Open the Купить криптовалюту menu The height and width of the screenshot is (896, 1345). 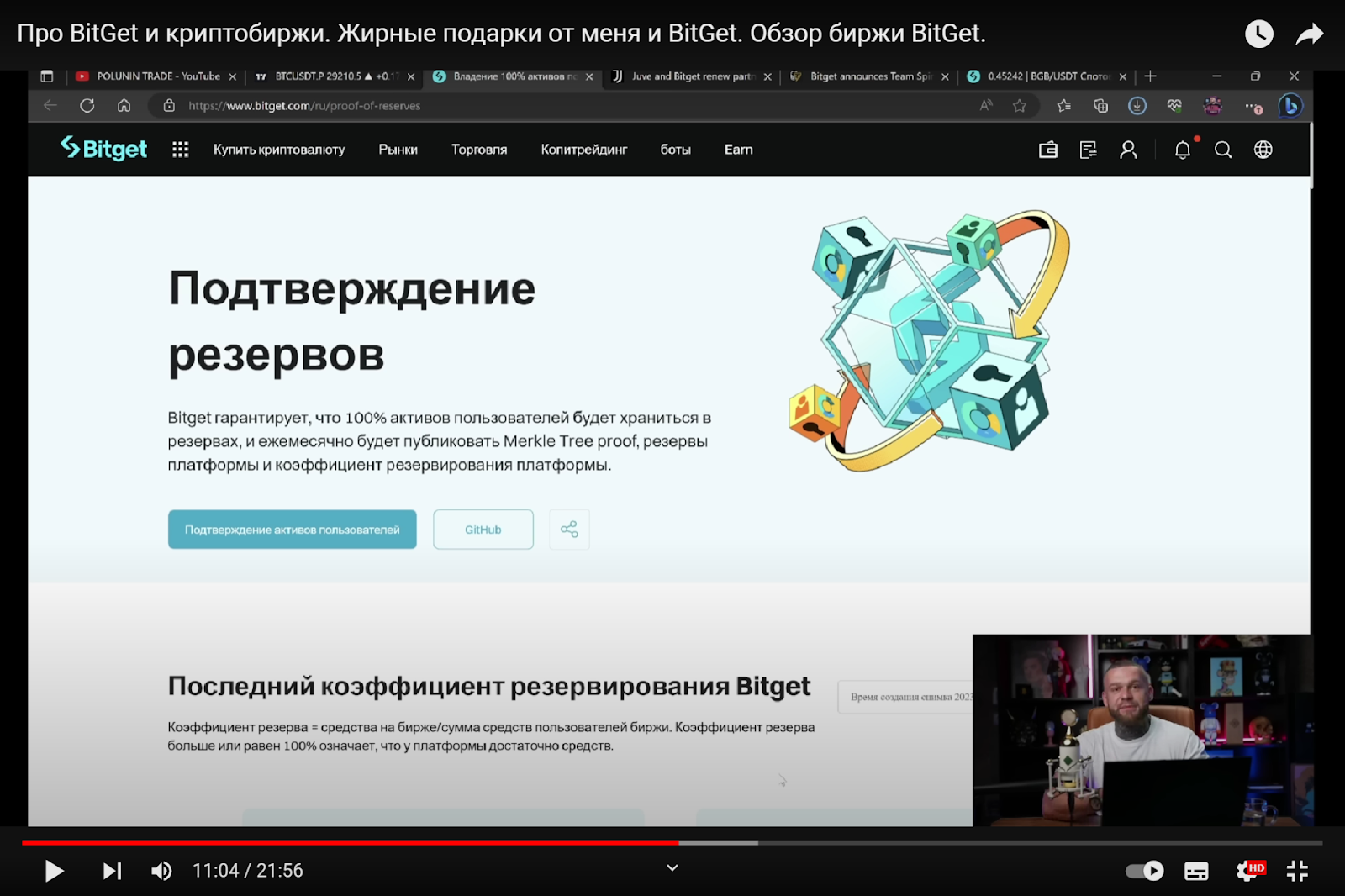tap(279, 150)
